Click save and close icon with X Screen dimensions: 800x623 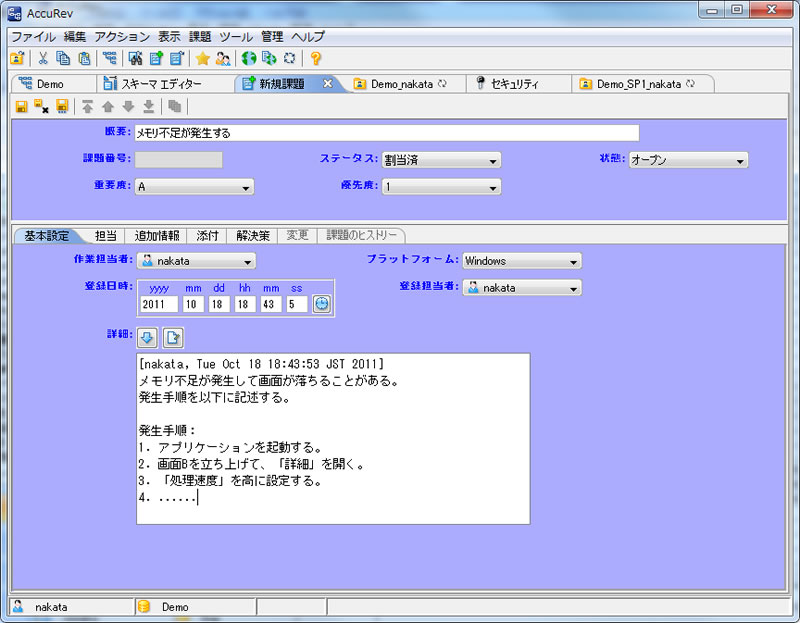coord(41,106)
